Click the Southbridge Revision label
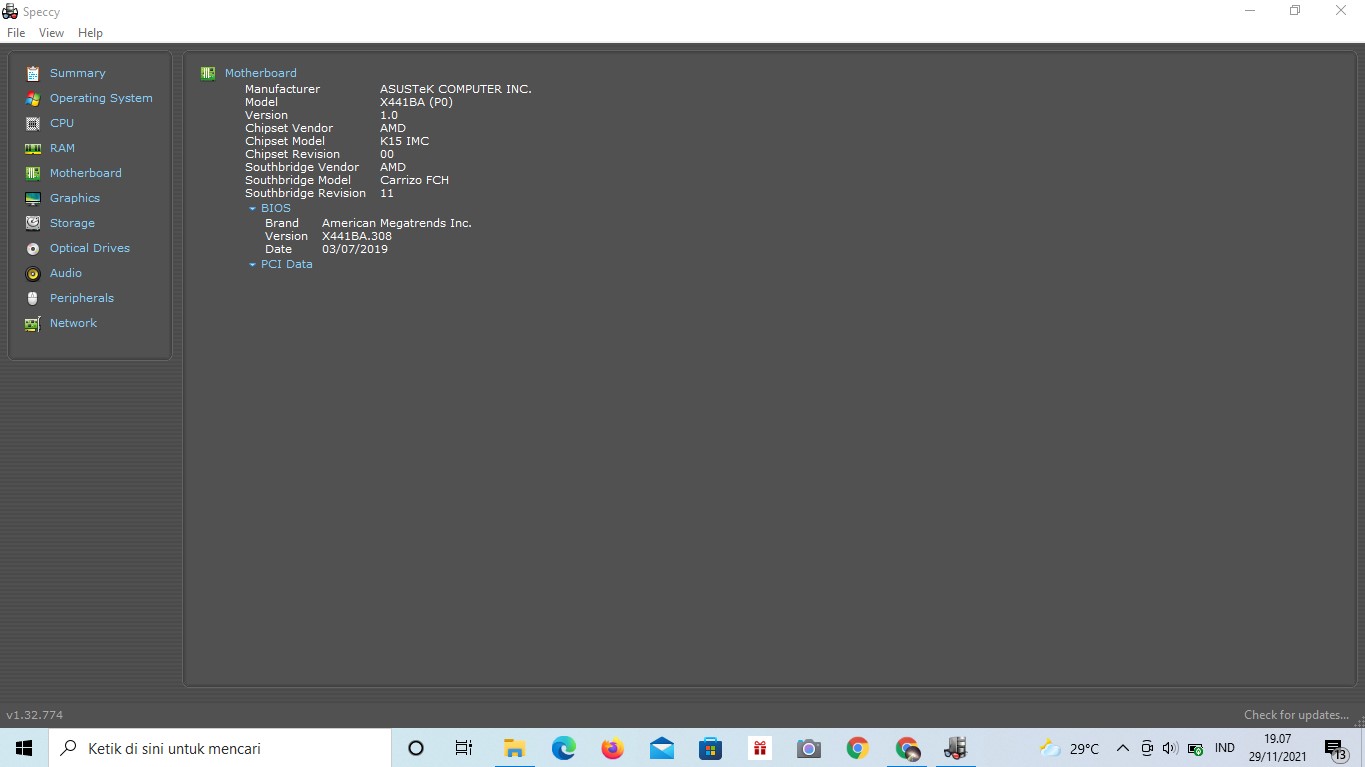 (305, 193)
